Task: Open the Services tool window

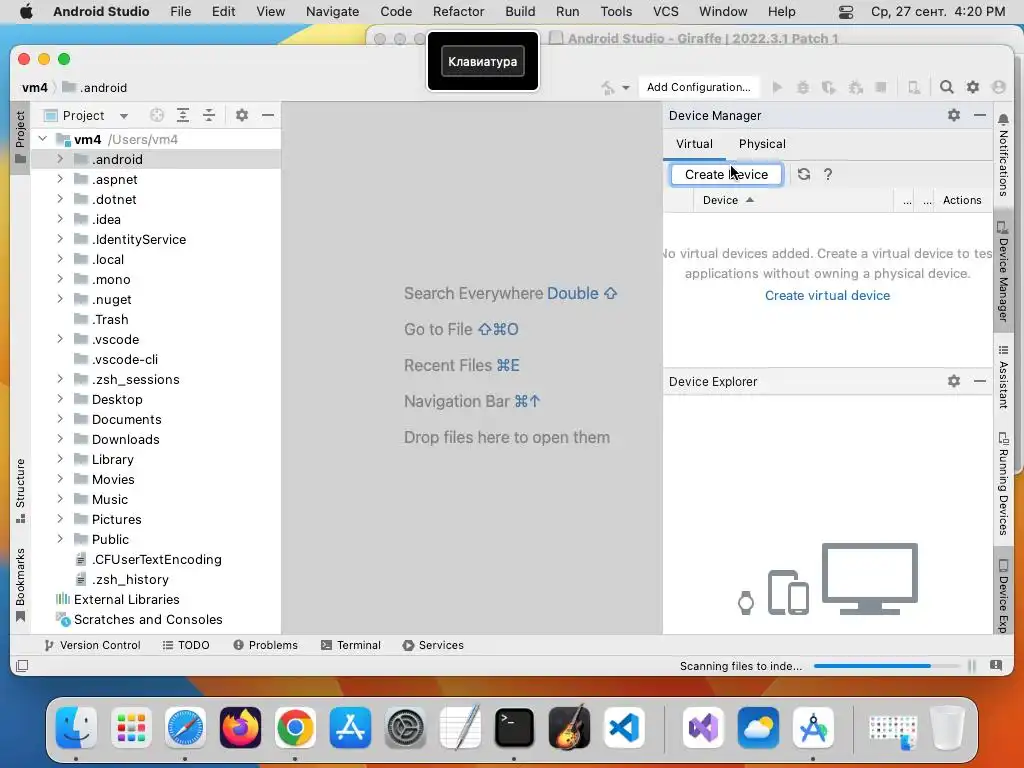Action: (433, 645)
